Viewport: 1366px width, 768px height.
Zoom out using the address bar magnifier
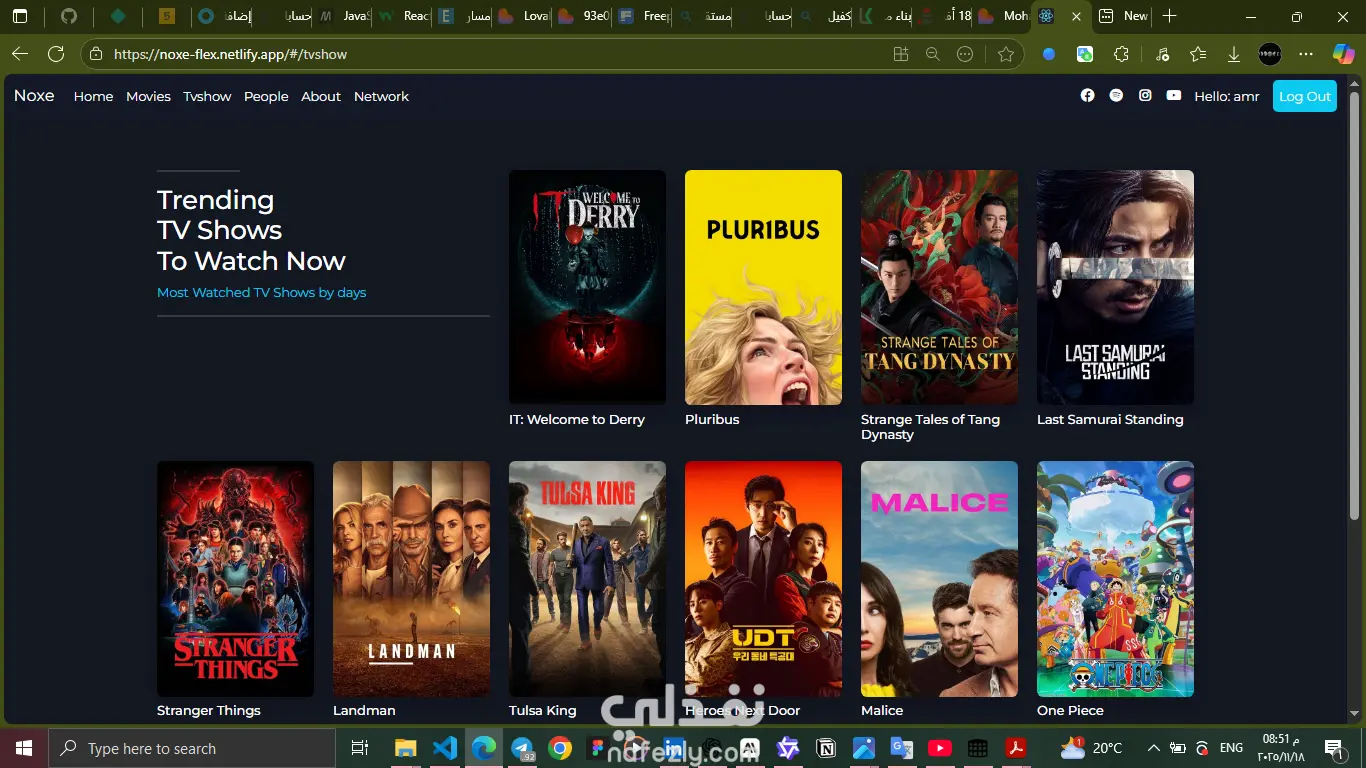pos(933,54)
